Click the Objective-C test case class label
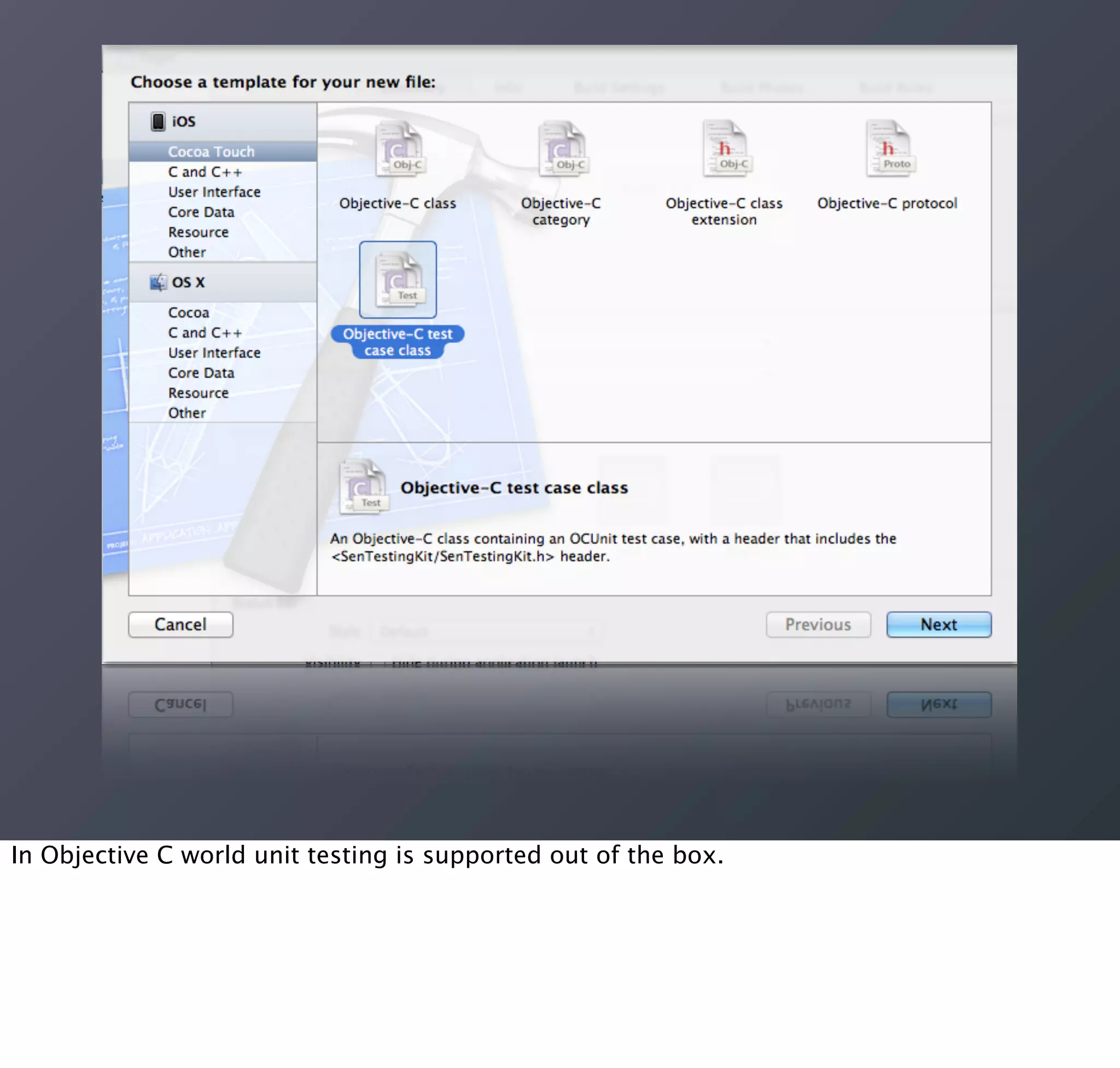Image resolution: width=1120 pixels, height=1068 pixels. click(x=398, y=342)
